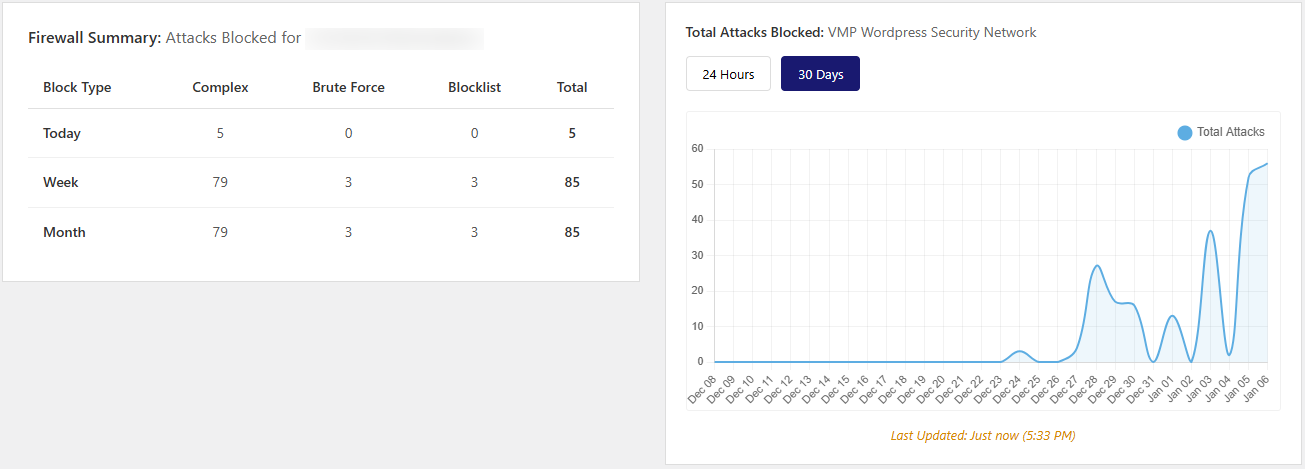Click the Blocklist column header
The image size is (1305, 469).
click(x=475, y=87)
